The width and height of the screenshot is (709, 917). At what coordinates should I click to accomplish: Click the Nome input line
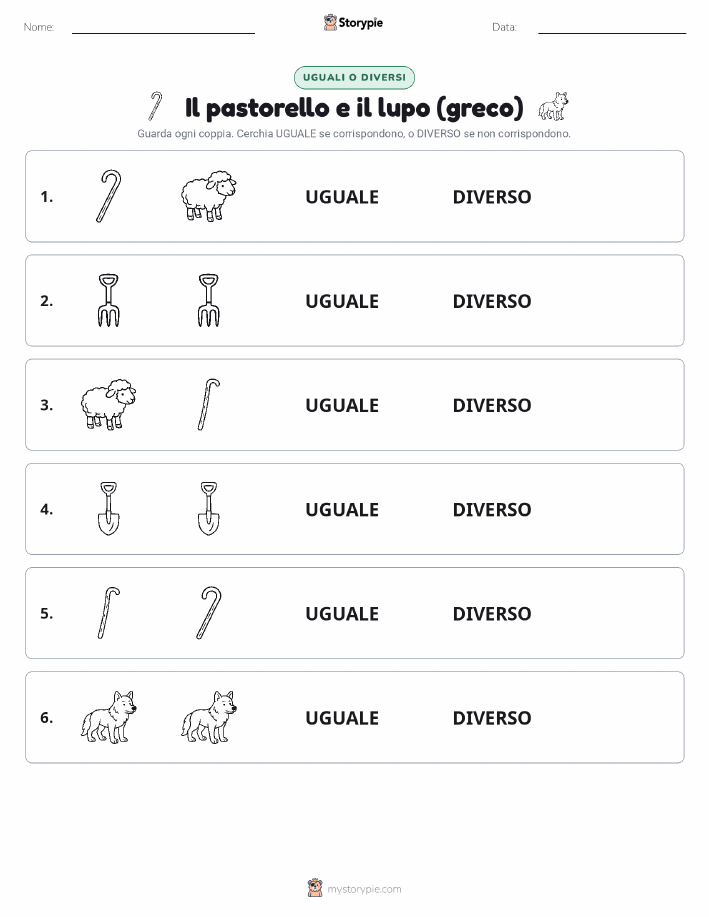coord(163,27)
